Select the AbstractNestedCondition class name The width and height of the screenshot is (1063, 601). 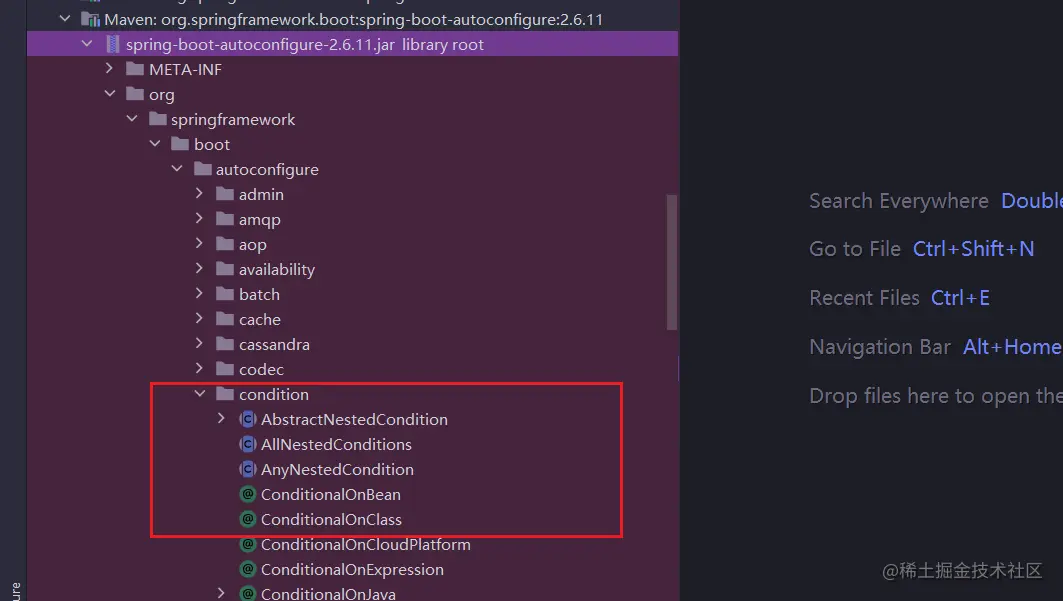[354, 419]
